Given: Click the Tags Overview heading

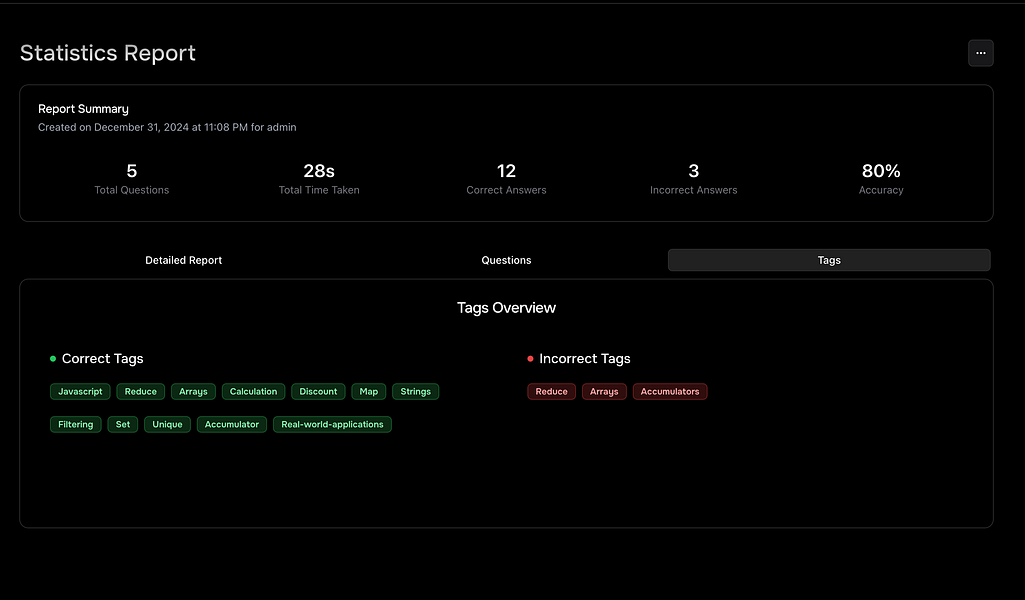Looking at the screenshot, I should tap(506, 308).
